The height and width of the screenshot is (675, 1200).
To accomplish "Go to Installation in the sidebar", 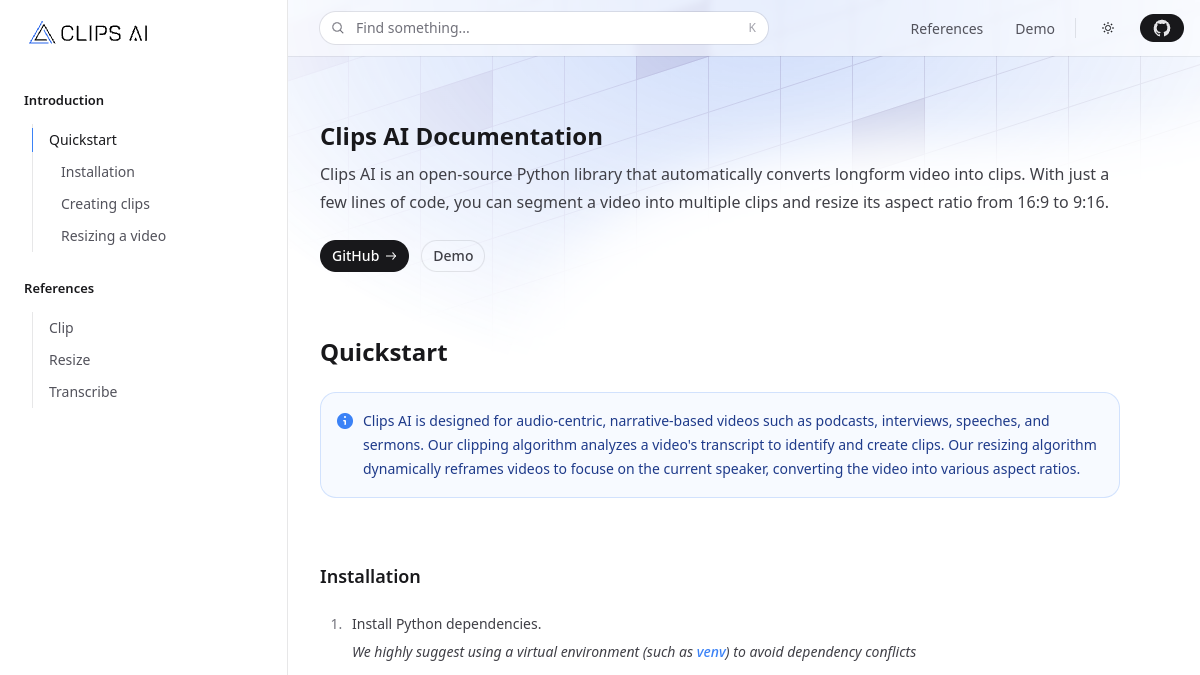I will coord(98,172).
